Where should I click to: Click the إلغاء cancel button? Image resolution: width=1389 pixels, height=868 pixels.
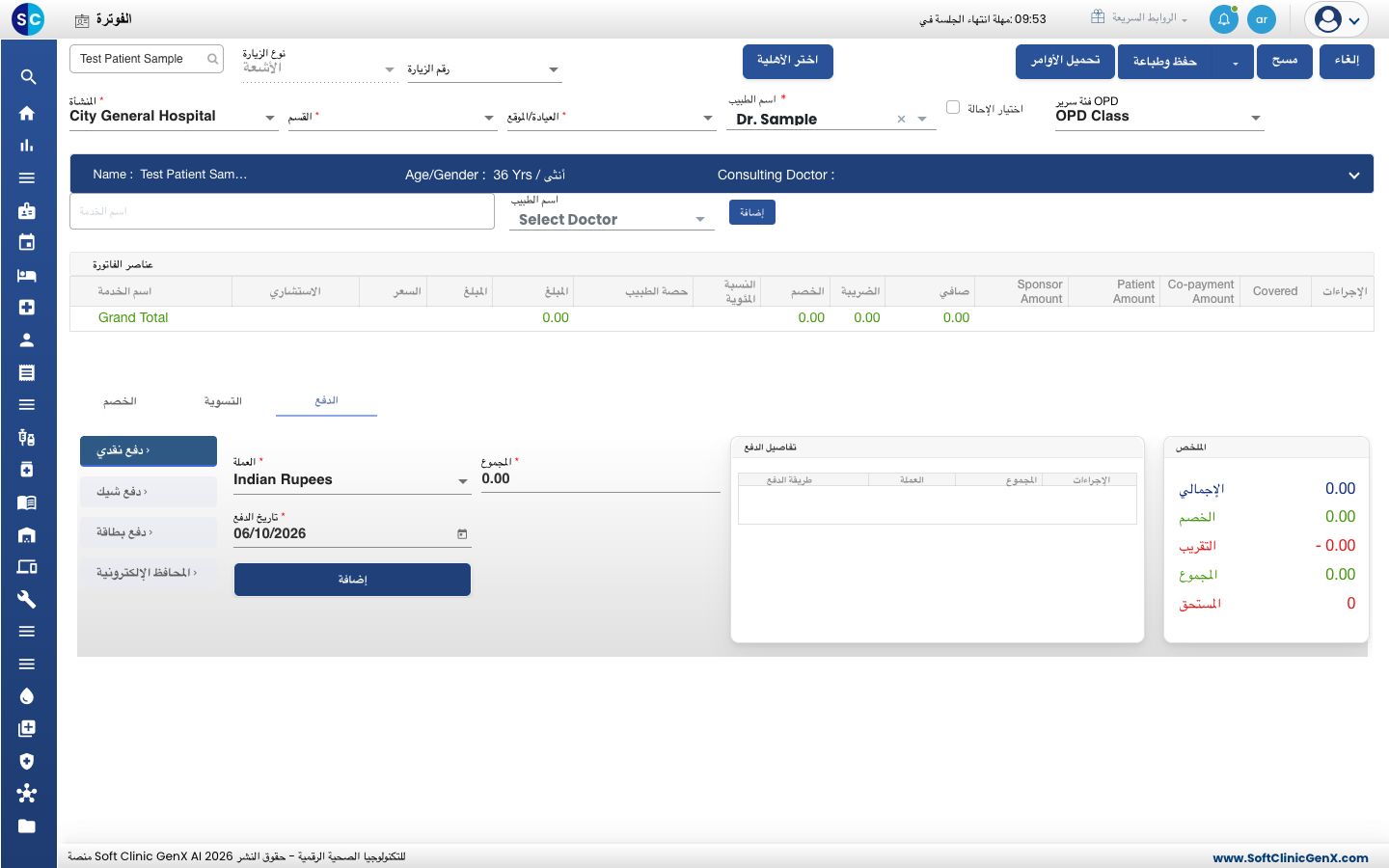click(1347, 61)
